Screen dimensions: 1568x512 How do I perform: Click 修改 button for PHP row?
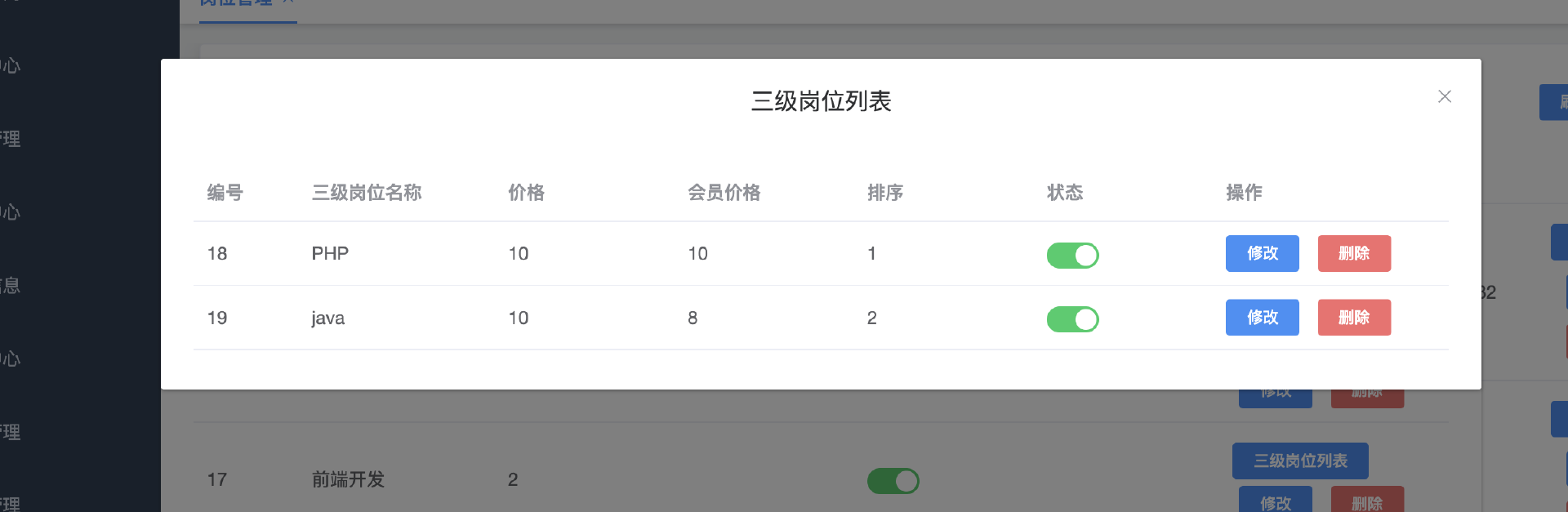[1262, 253]
